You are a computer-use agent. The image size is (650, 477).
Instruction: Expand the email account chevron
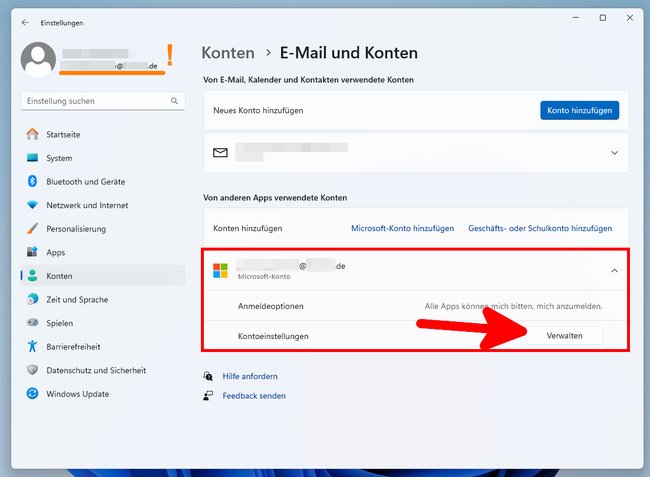(x=614, y=153)
